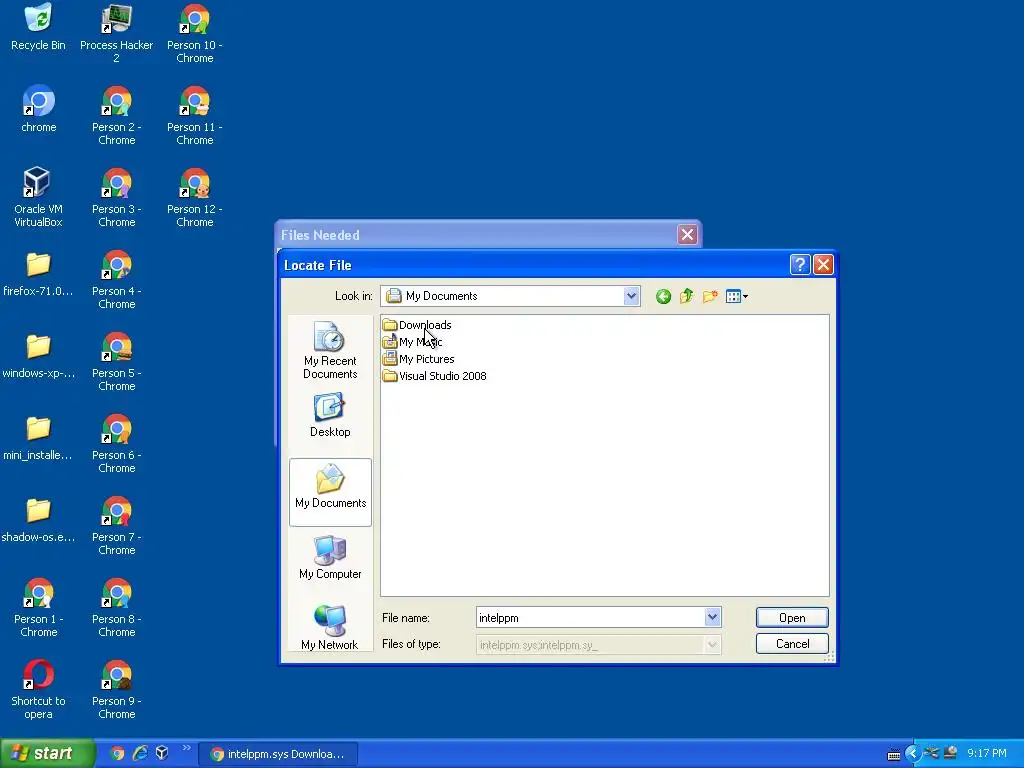Select the My Music folder
1024x768 pixels.
(x=412, y=342)
